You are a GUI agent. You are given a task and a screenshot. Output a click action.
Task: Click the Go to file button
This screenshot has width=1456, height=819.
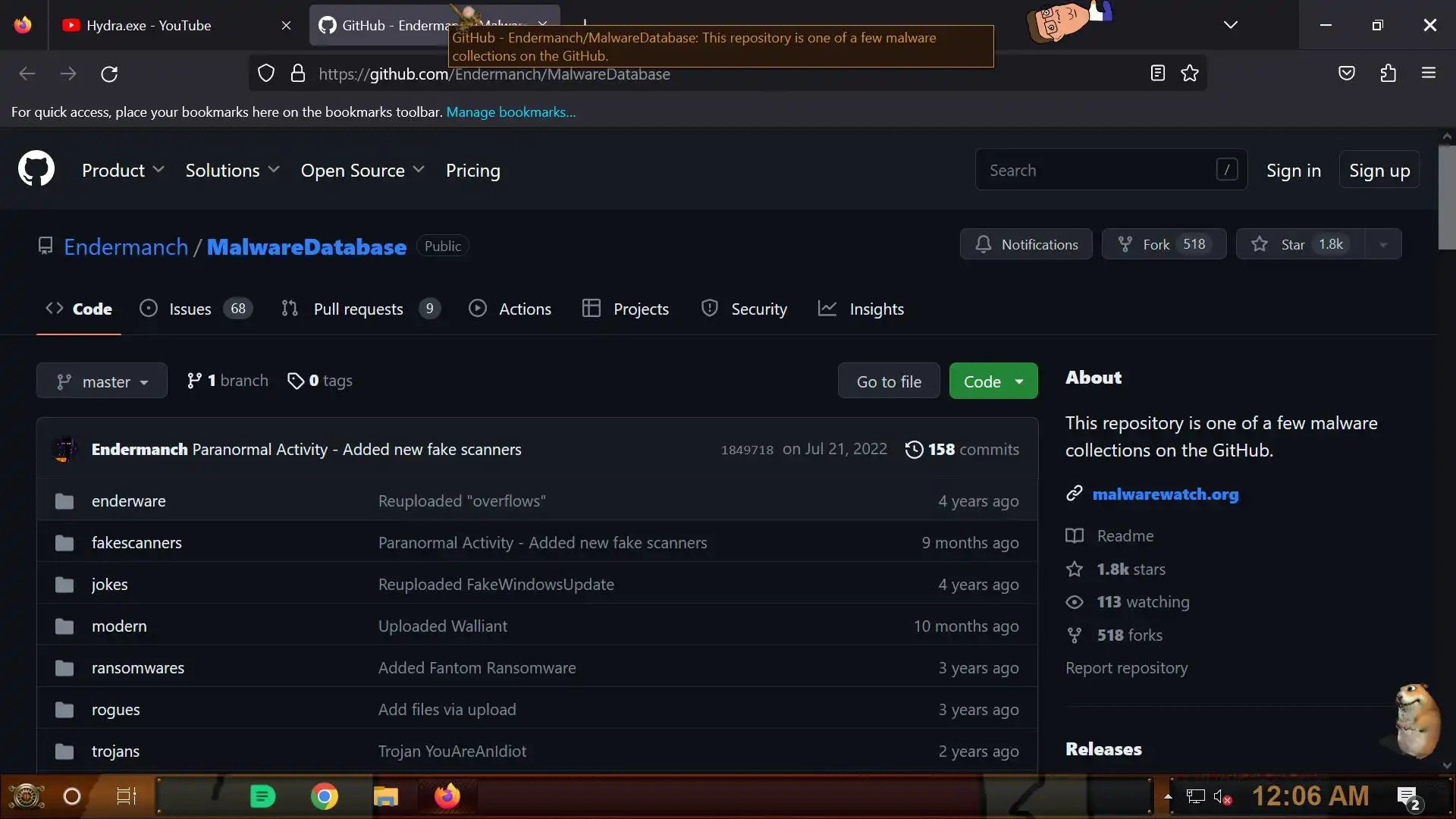click(x=889, y=381)
